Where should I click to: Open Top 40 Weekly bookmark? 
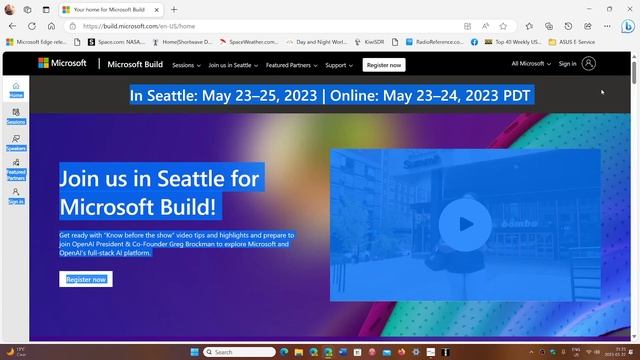coord(513,42)
